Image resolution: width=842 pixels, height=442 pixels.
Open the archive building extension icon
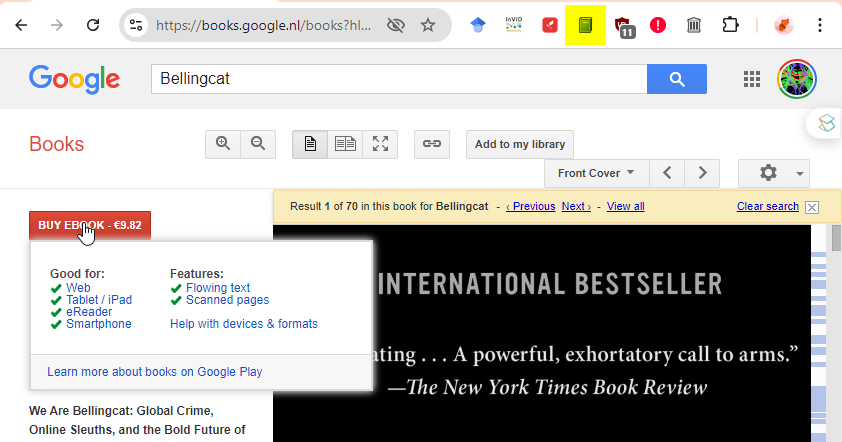(694, 25)
